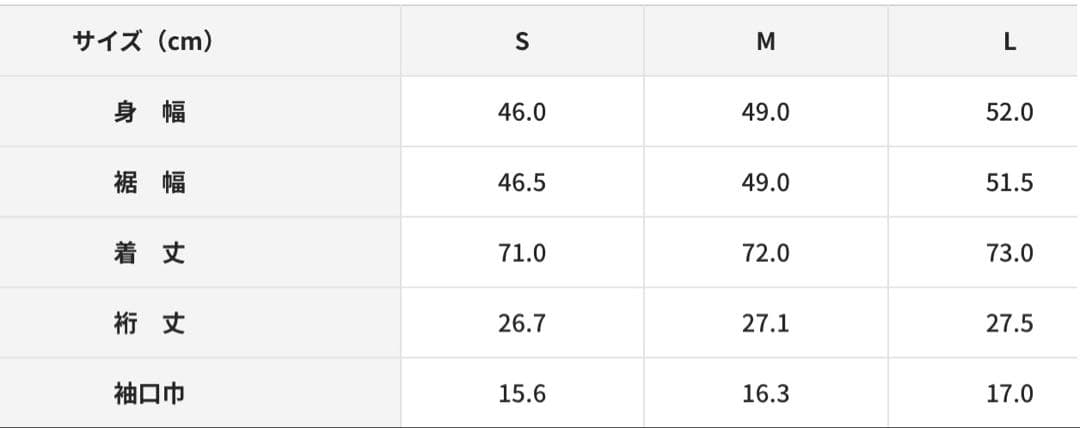Viewport: 1080px width, 428px height.
Task: Click the 15.6 袖口巾 value
Action: (522, 394)
